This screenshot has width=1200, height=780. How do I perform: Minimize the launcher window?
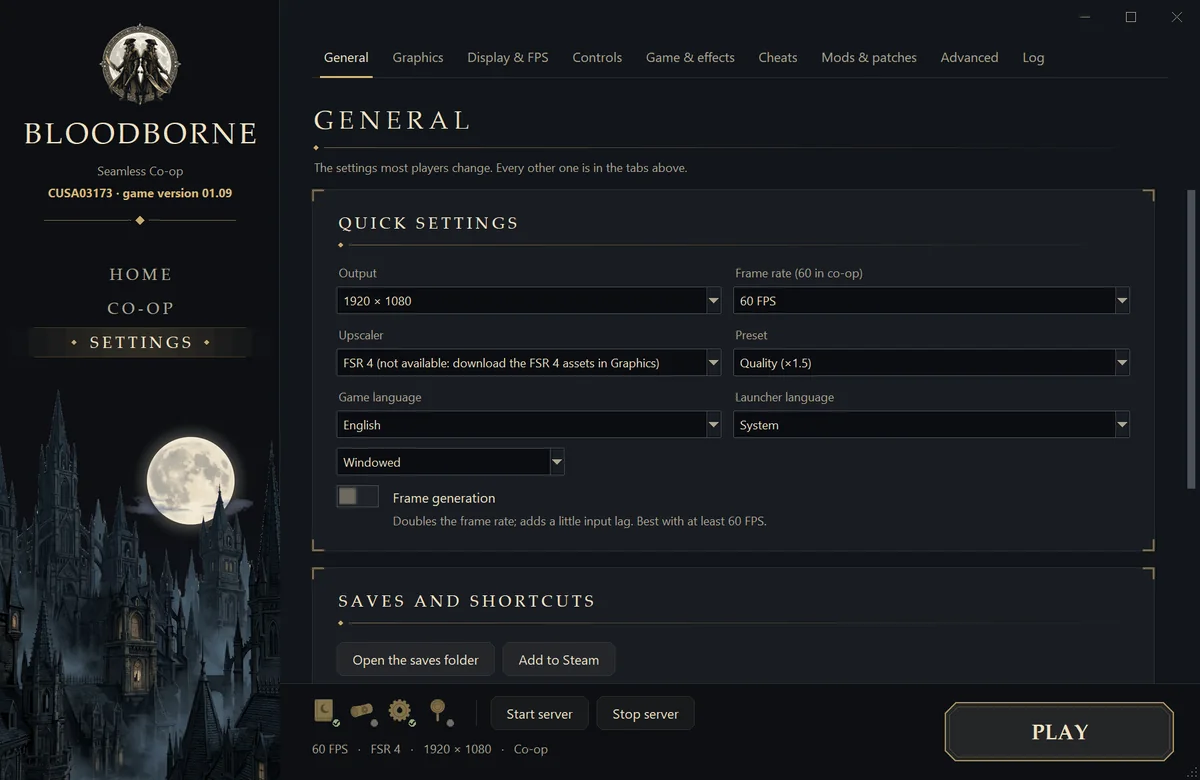point(1085,17)
